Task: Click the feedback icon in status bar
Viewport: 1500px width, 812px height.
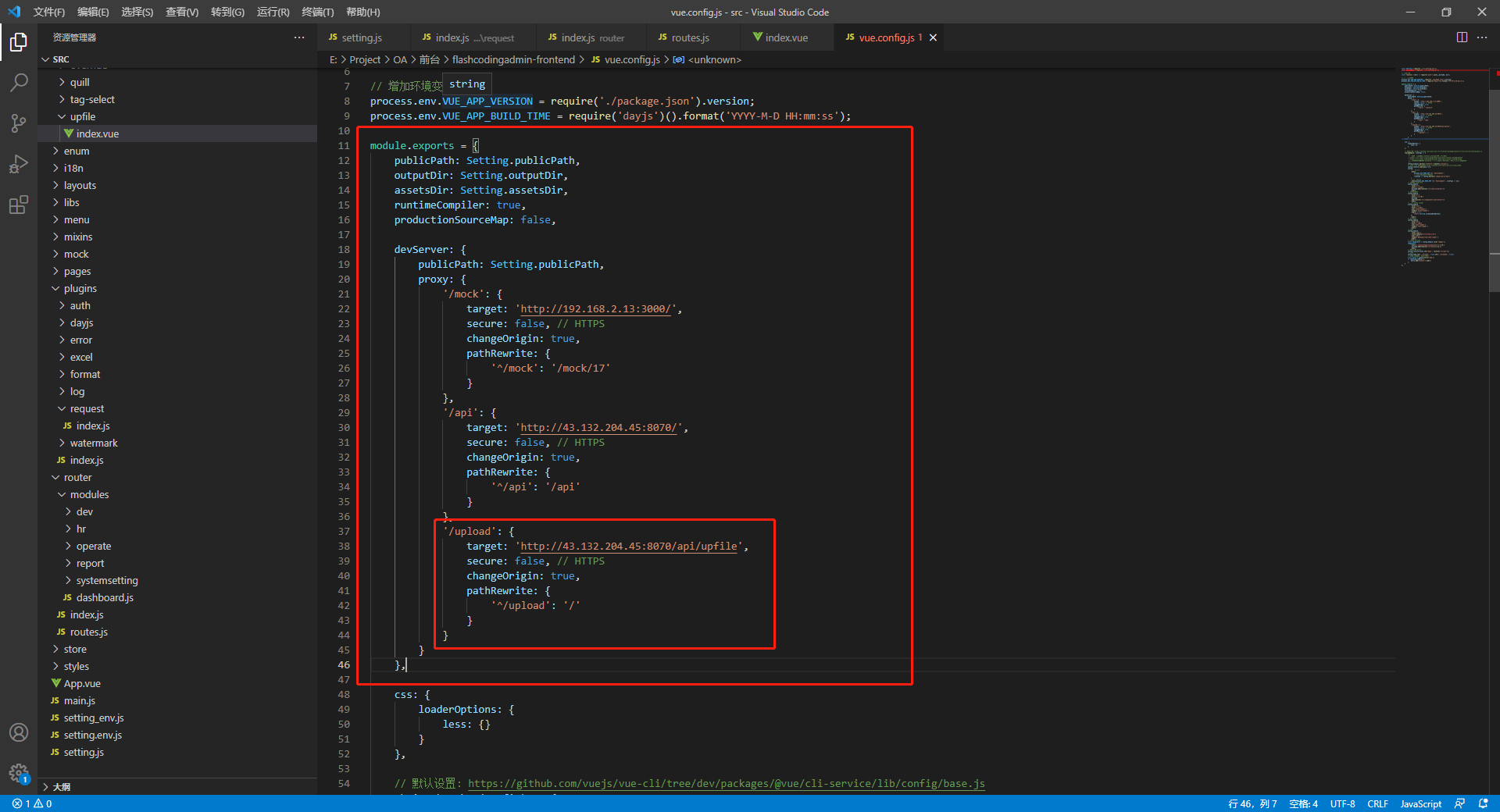Action: click(x=1459, y=803)
